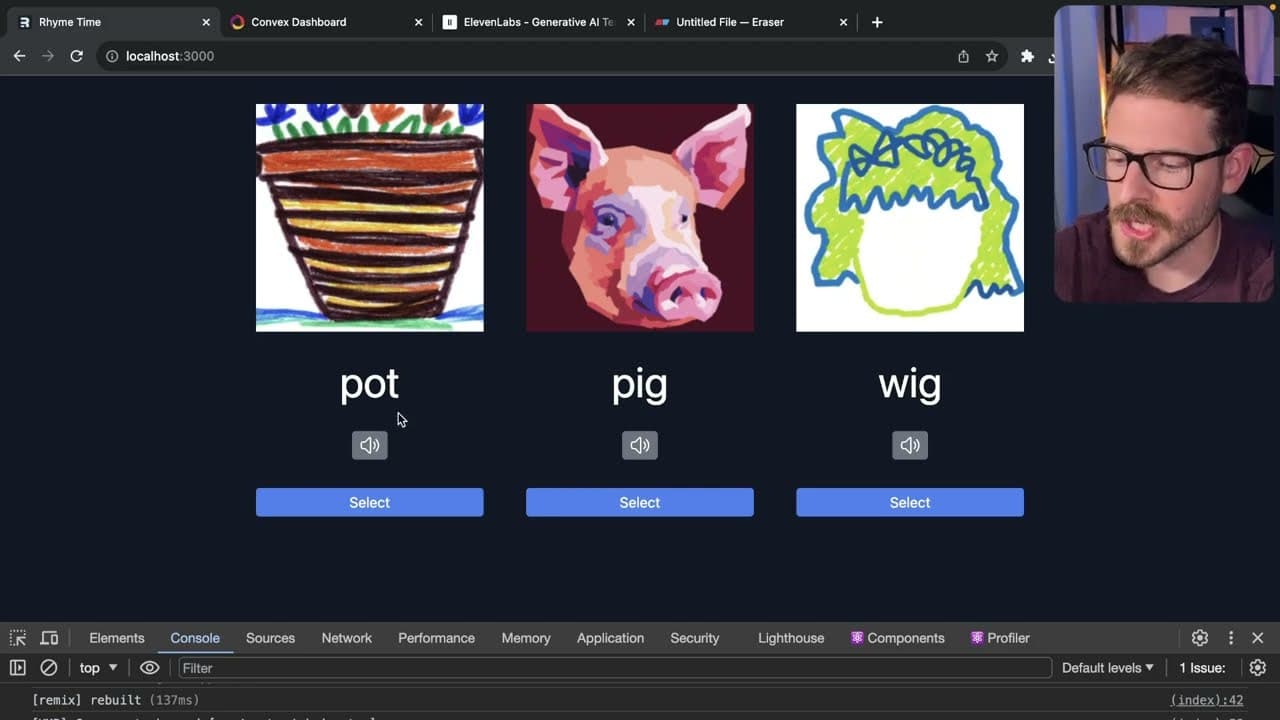Open console settings gear
The image size is (1280, 720).
1258,668
